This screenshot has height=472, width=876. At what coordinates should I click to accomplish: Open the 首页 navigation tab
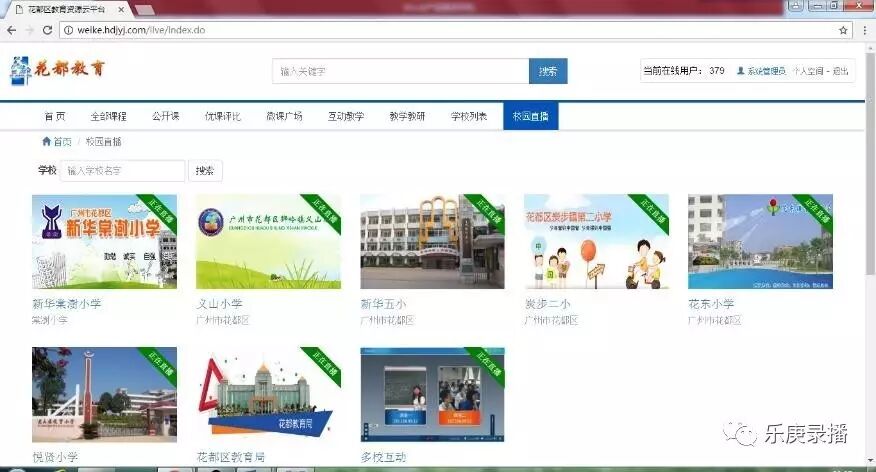click(x=55, y=116)
